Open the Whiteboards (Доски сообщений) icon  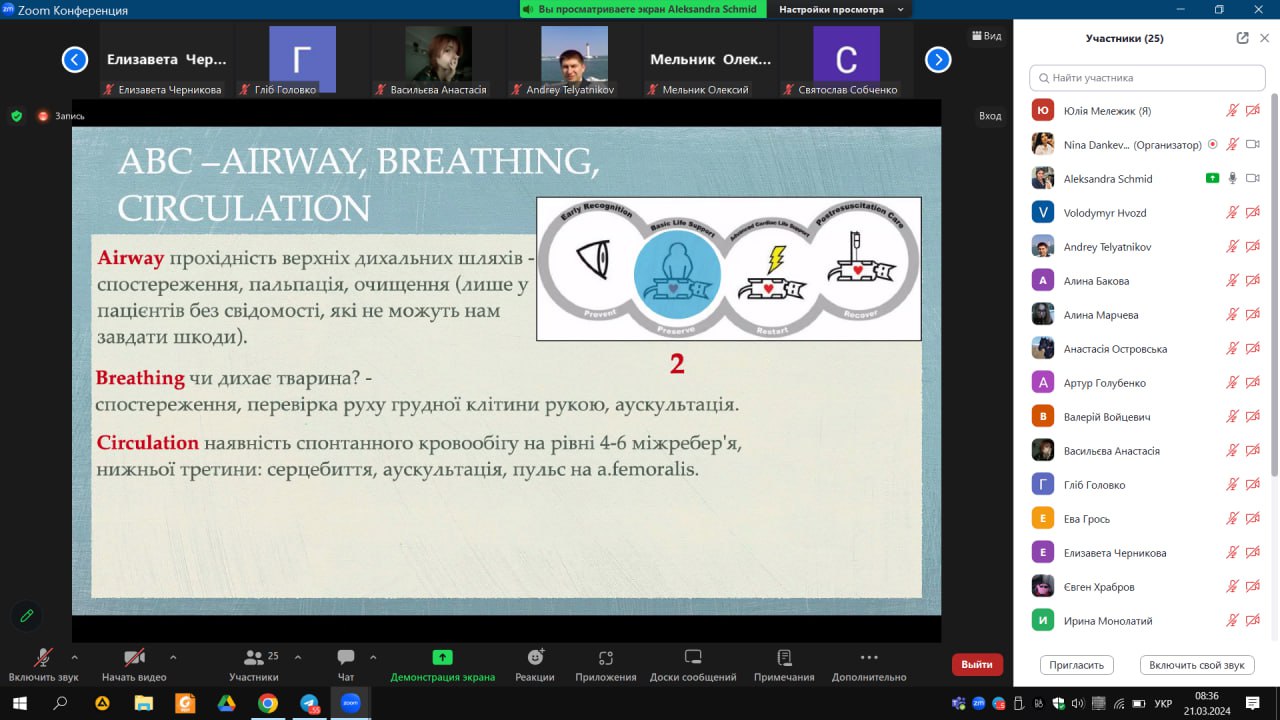pos(693,658)
